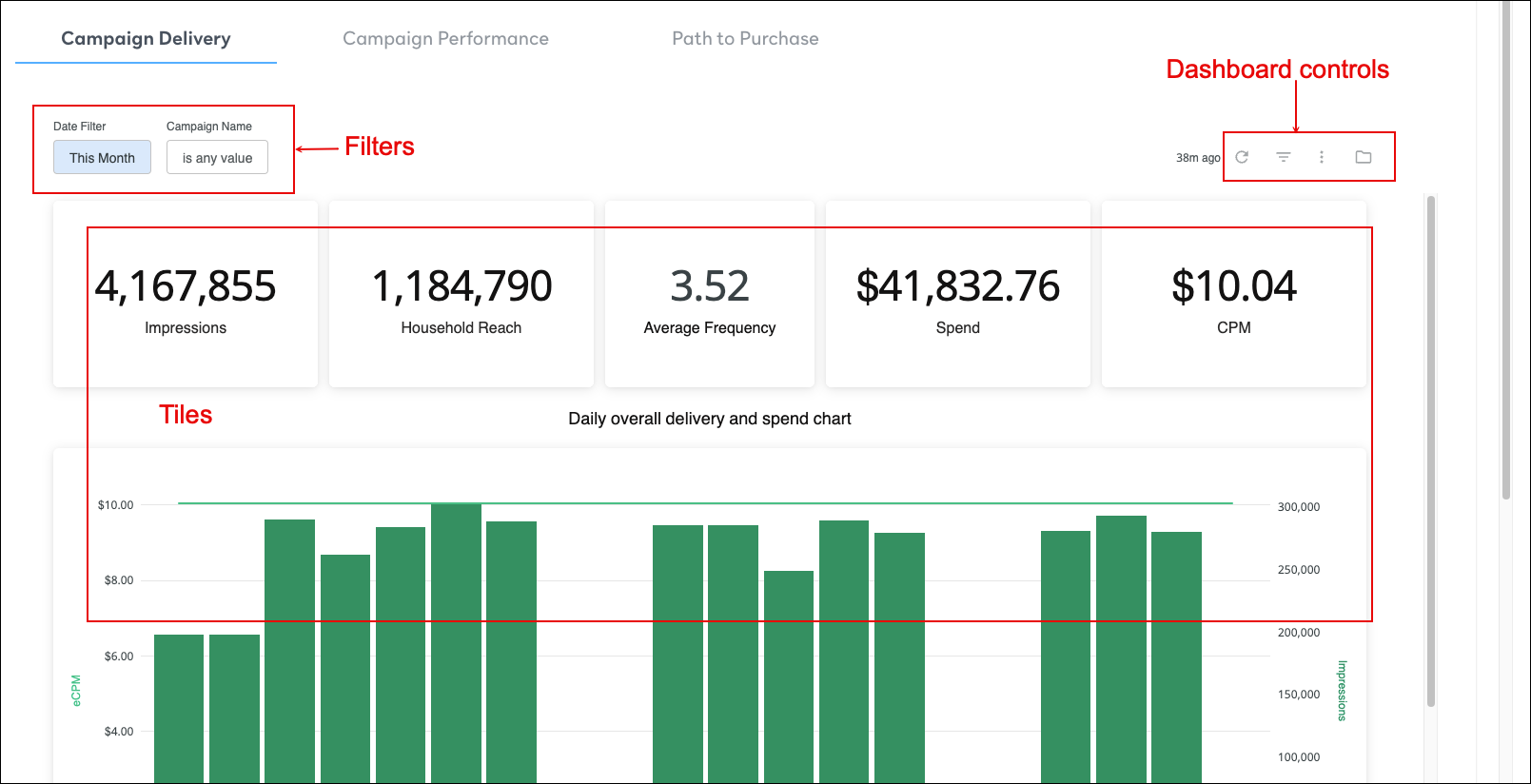Open Campaign Name 'is any value' filter

click(x=217, y=158)
